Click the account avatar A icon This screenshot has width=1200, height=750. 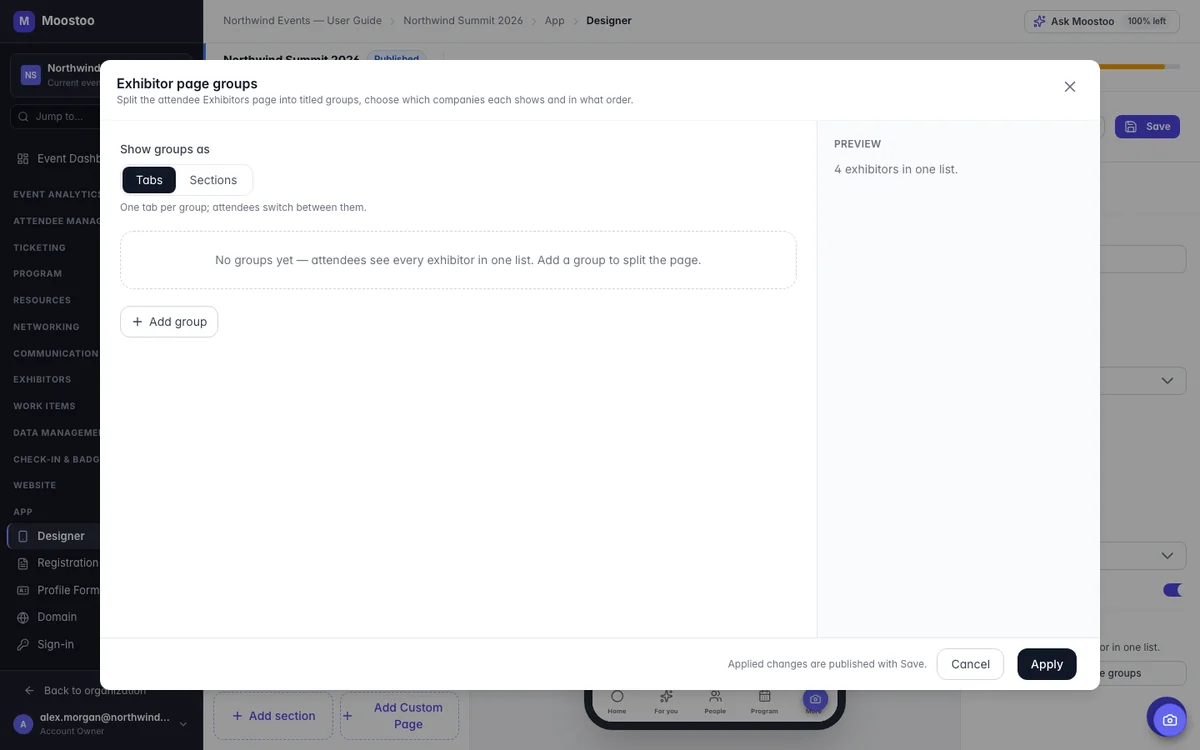(24, 724)
